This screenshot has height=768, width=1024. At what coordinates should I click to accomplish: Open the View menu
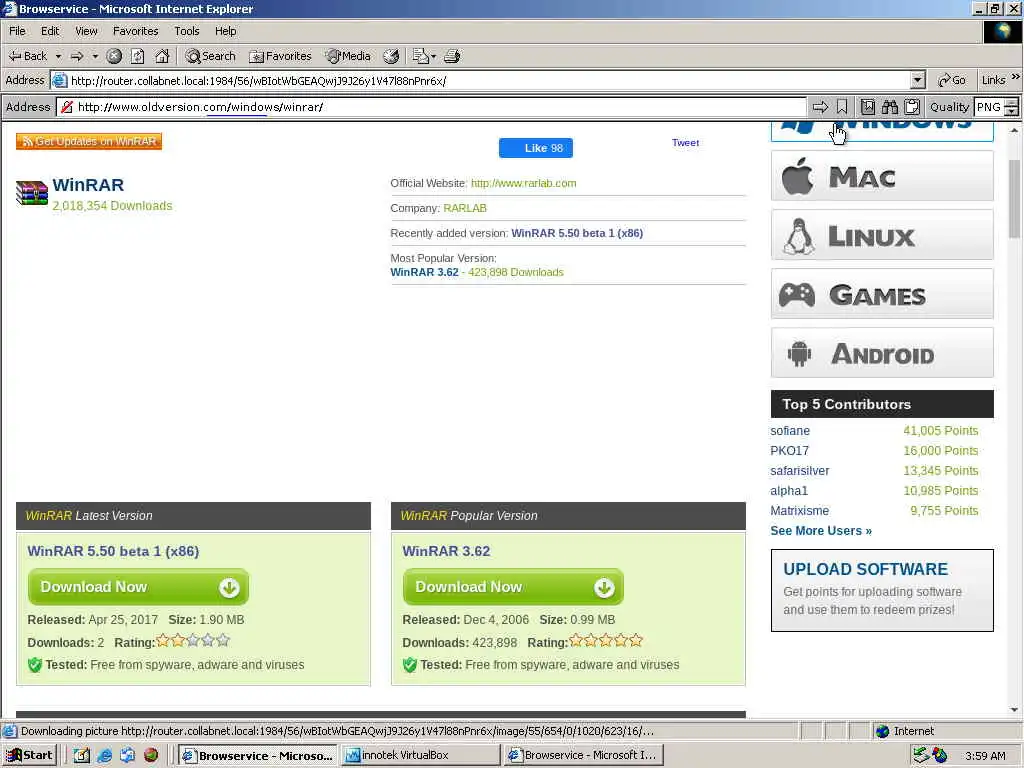[x=86, y=31]
